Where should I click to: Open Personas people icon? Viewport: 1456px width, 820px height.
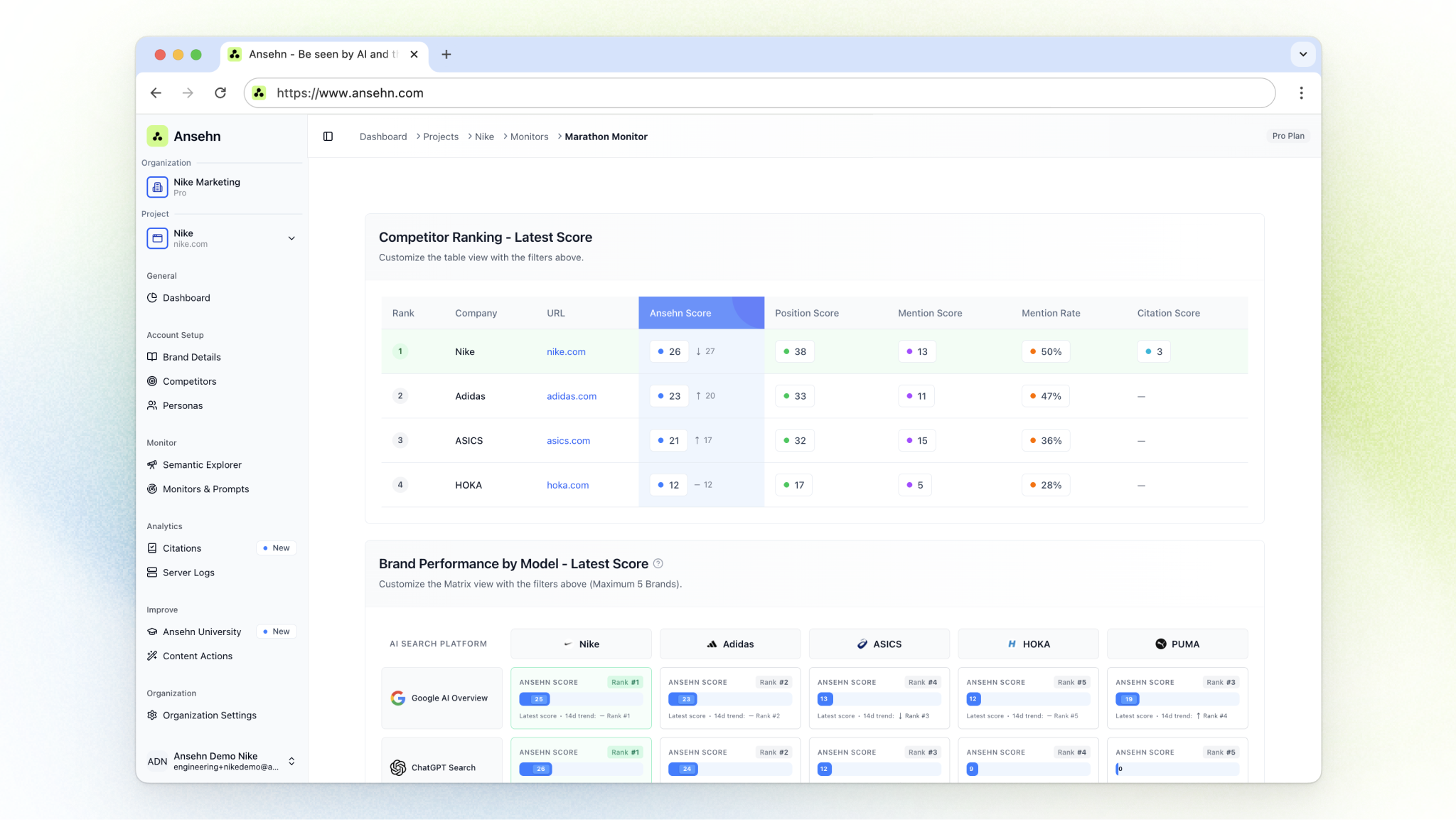point(152,405)
